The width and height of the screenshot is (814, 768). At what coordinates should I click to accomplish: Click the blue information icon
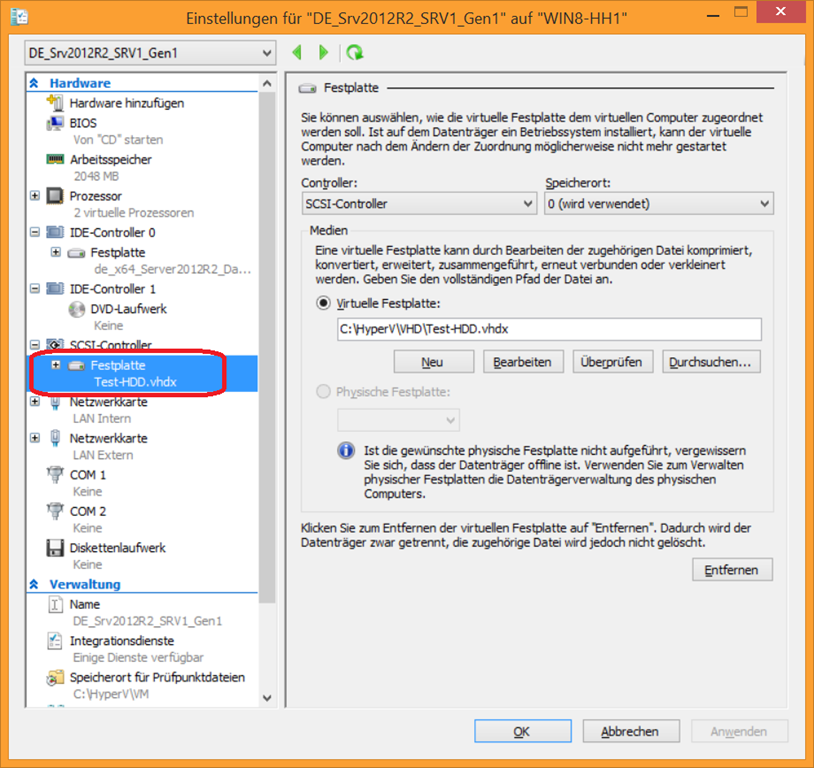click(x=346, y=450)
